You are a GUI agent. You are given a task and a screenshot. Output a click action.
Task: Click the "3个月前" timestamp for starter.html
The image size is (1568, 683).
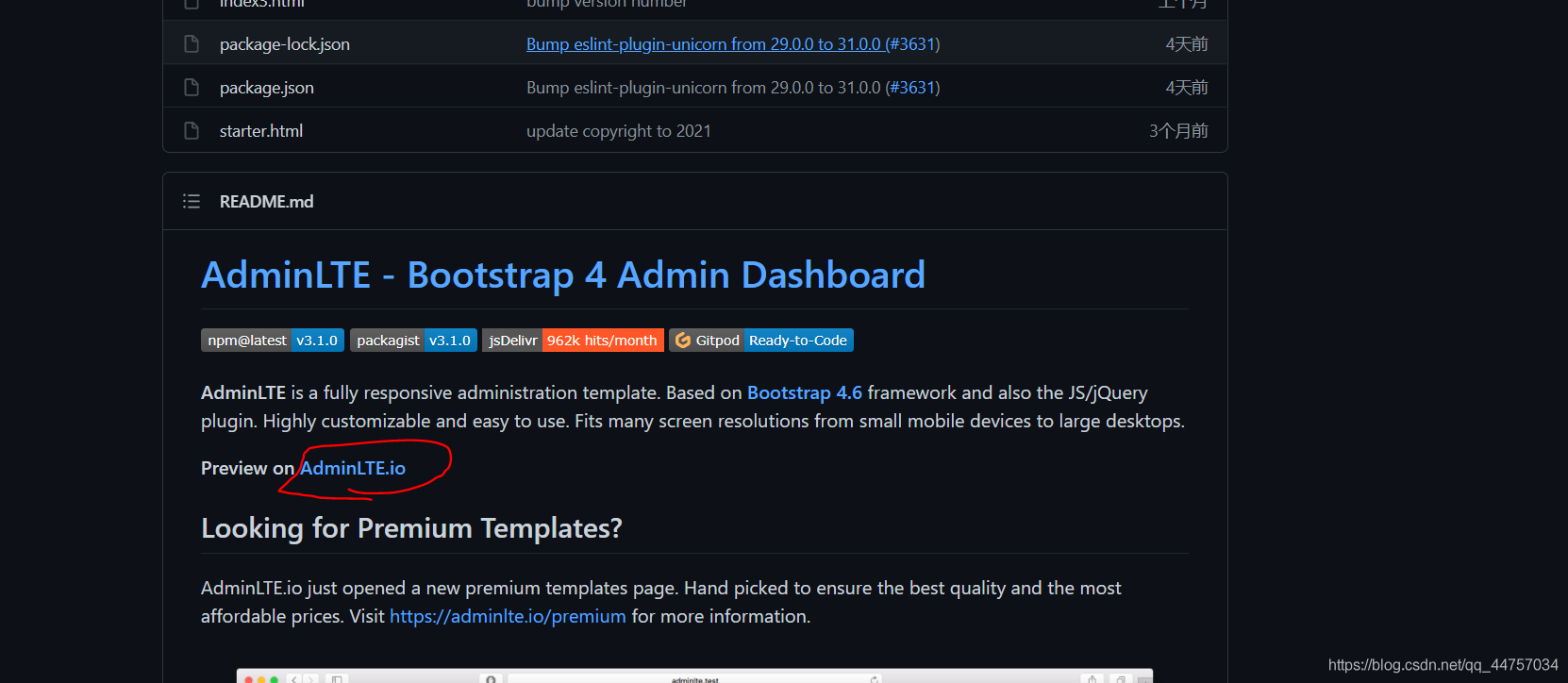[x=1178, y=131]
